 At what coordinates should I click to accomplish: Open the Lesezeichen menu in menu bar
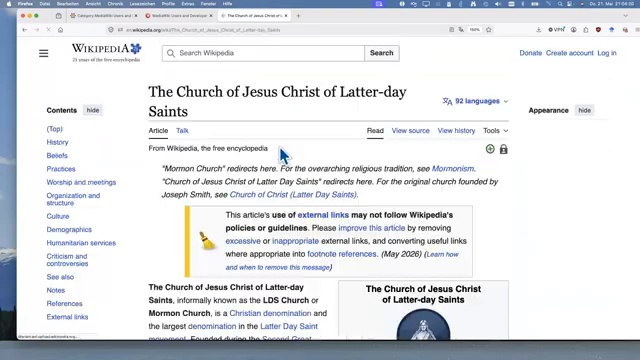click(x=142, y=4)
